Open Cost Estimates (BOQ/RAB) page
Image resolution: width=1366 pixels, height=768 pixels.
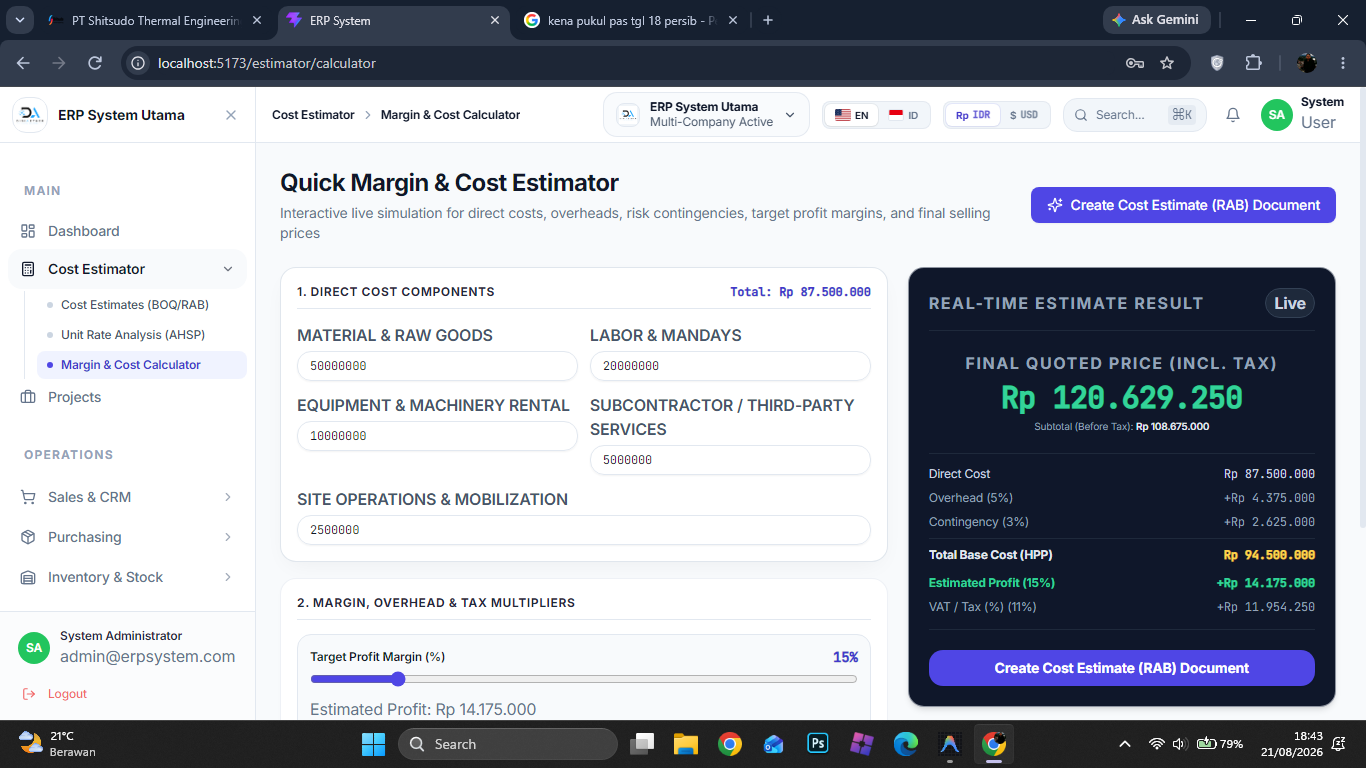tap(135, 305)
